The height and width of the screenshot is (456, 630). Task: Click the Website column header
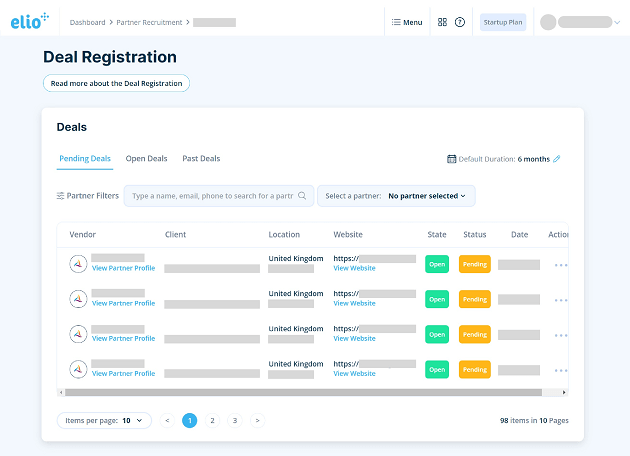pos(348,235)
